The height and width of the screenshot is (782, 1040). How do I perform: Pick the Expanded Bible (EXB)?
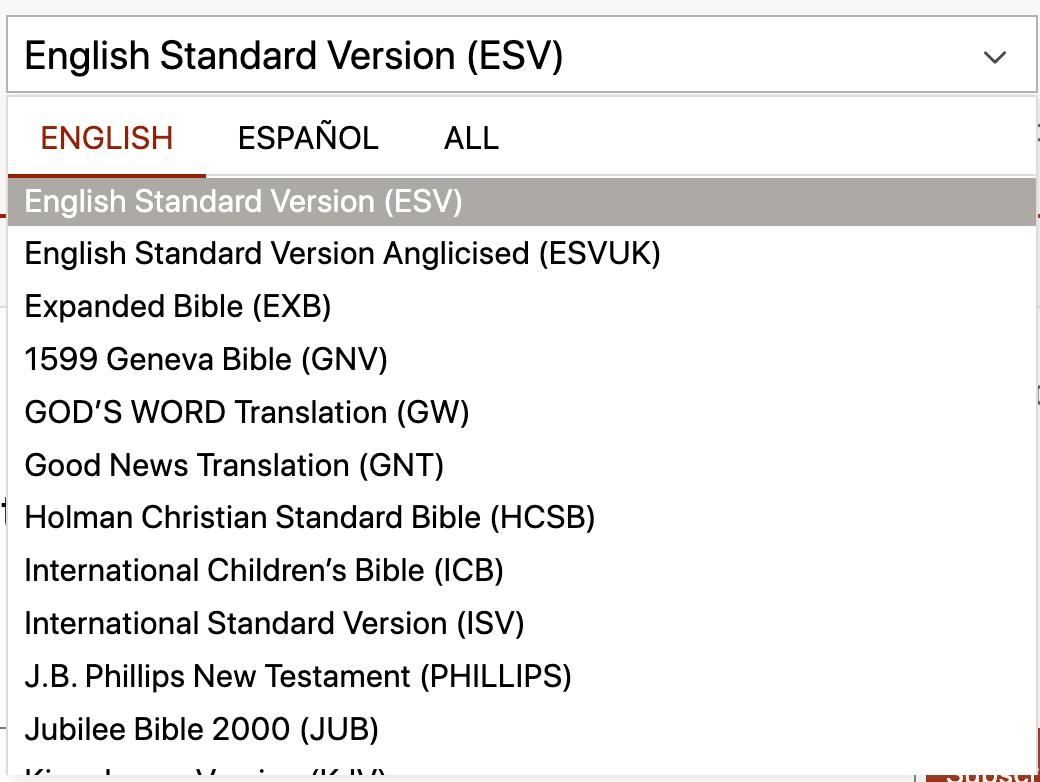pyautogui.click(x=177, y=306)
